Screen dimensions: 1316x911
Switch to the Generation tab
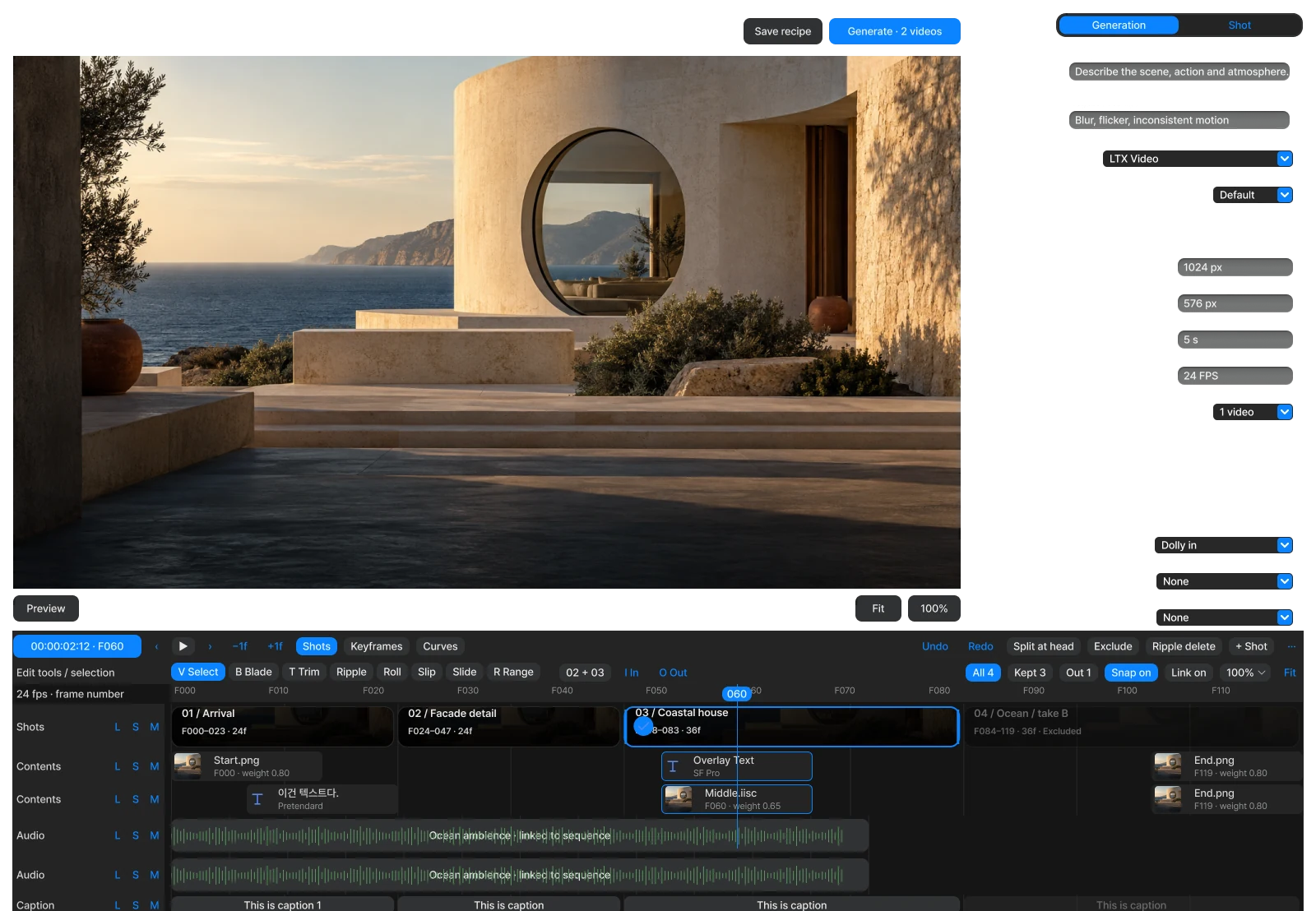coord(1119,25)
